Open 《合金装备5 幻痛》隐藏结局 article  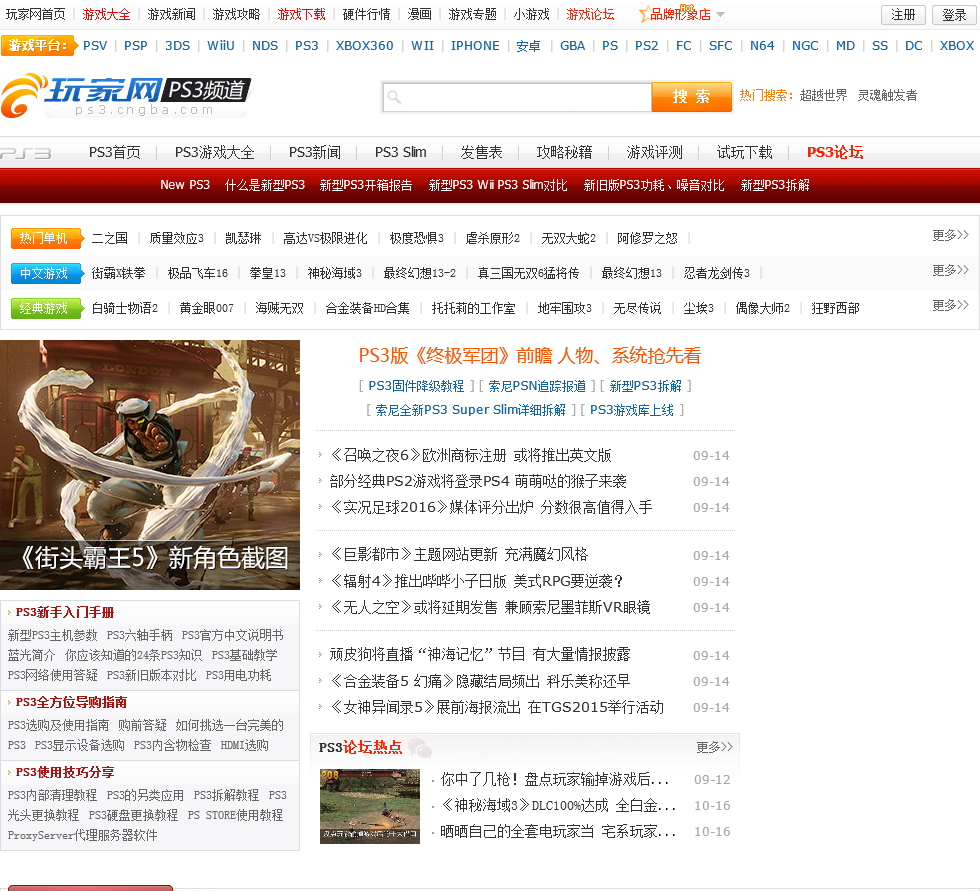click(x=480, y=680)
